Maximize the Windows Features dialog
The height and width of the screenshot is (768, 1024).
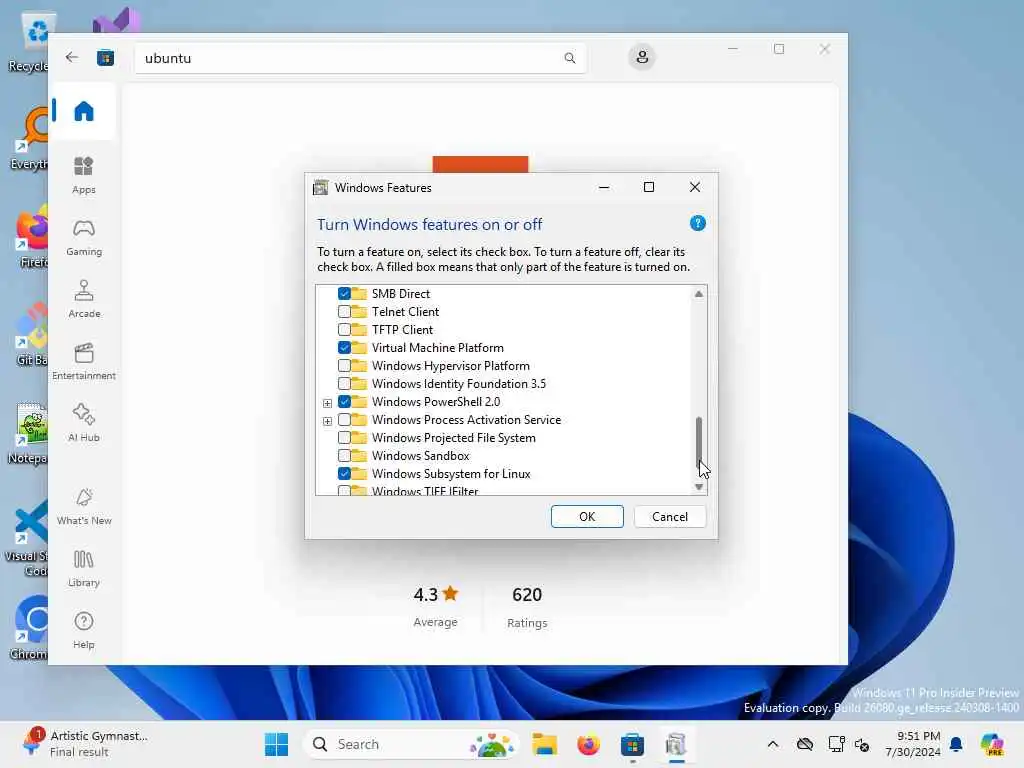coord(649,187)
